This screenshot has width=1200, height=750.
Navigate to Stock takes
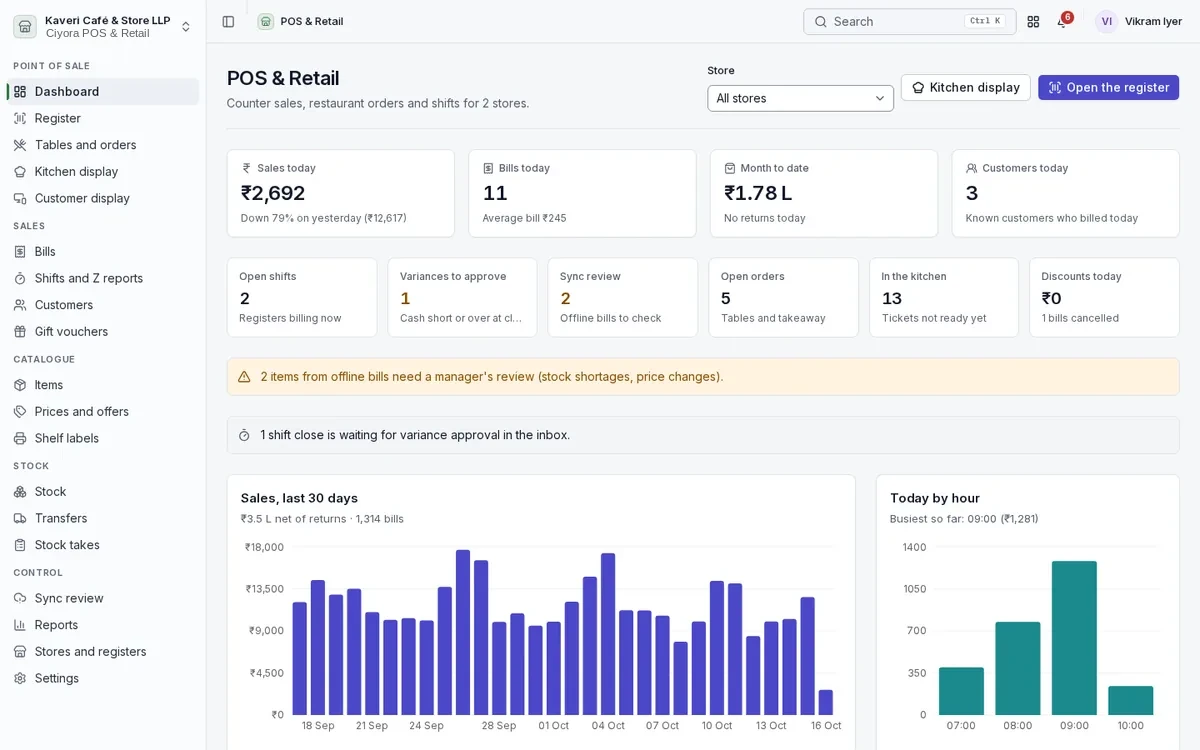(x=103, y=545)
